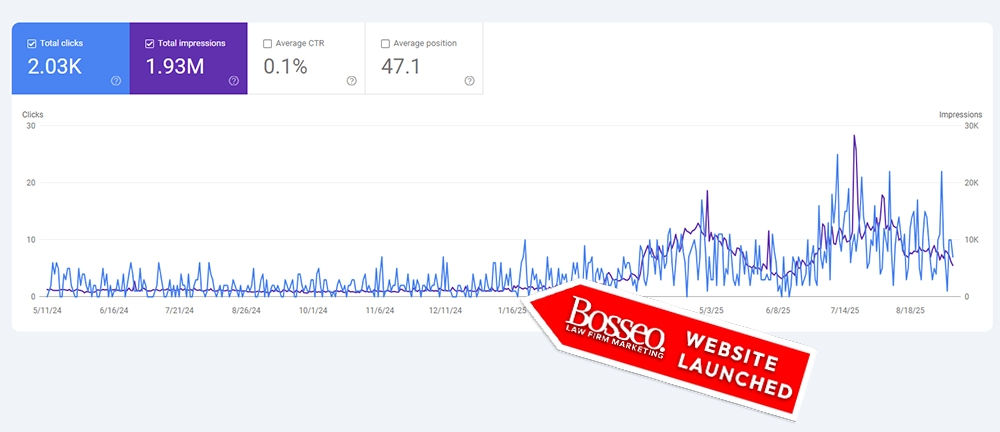This screenshot has height=432, width=1000.
Task: Uncheck the Total clicks checkbox
Action: 32,44
